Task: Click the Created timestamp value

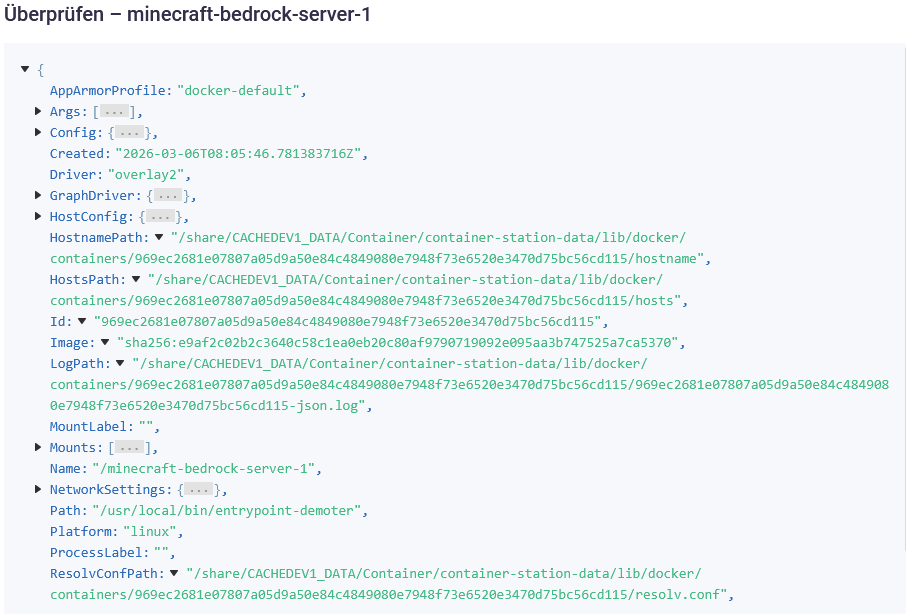Action: [x=240, y=154]
